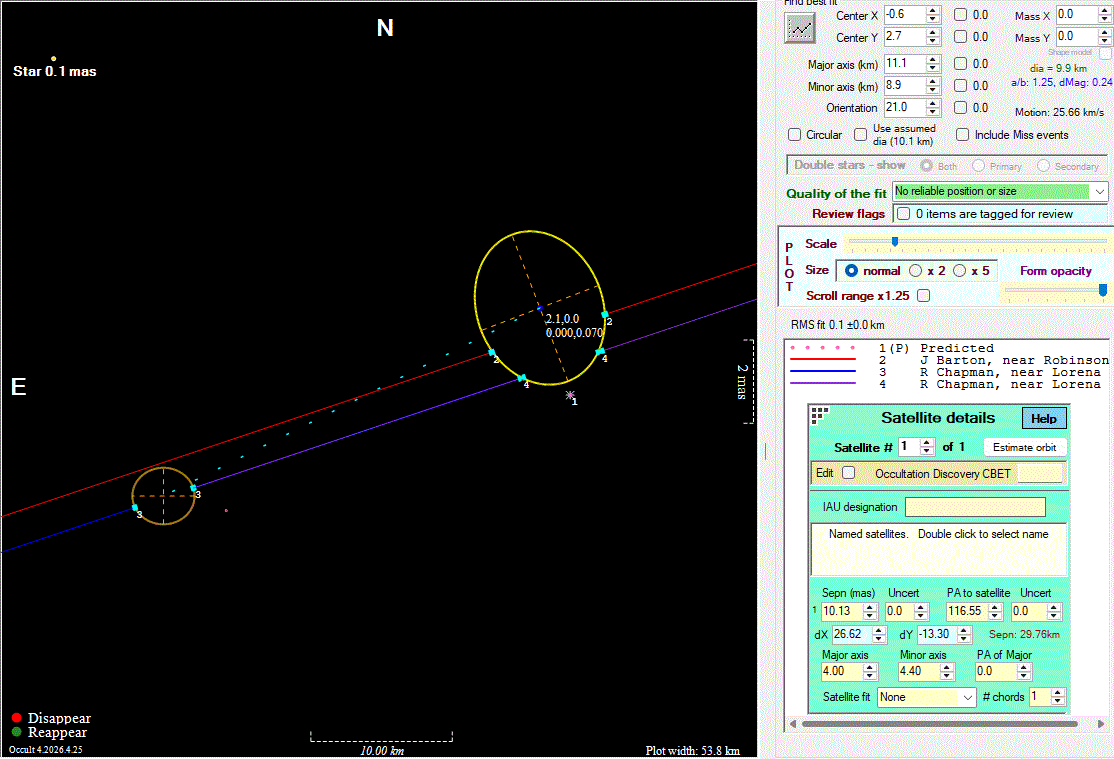Click the chord 3 'R Chapman' legend entry
Image resolution: width=1114 pixels, height=759 pixels.
coord(945,372)
